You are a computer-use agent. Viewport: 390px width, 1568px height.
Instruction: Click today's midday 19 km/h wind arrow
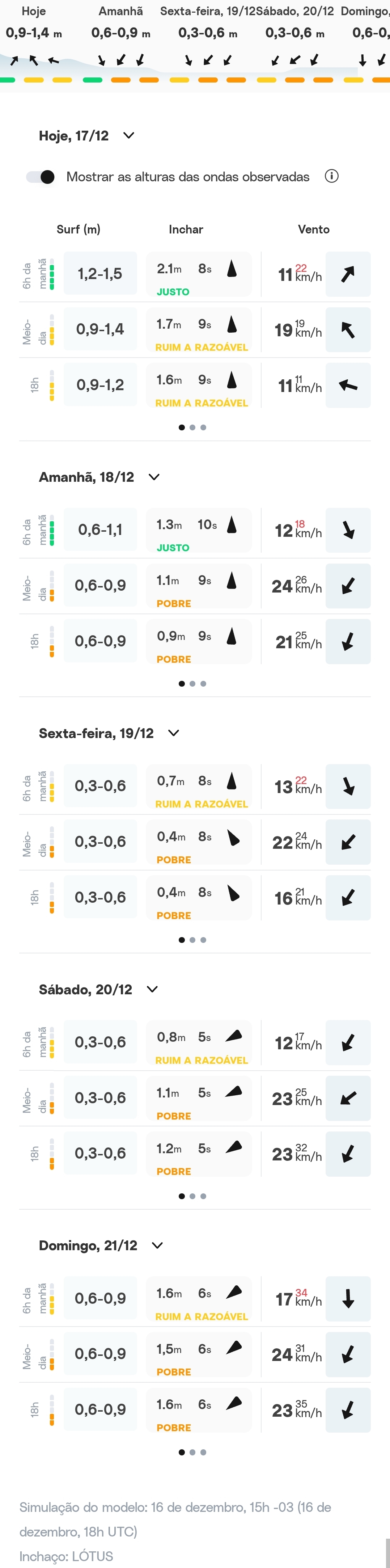[x=348, y=330]
